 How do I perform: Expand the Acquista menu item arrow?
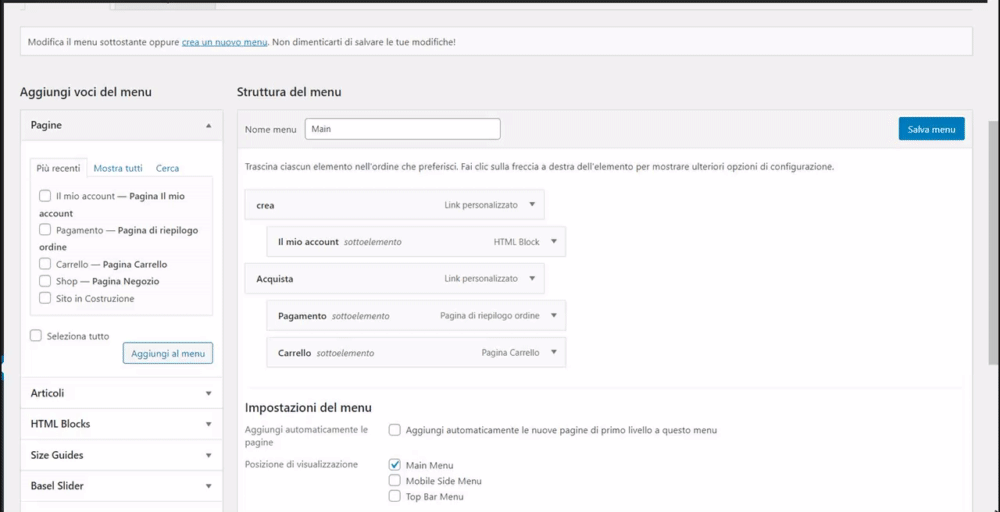(532, 278)
